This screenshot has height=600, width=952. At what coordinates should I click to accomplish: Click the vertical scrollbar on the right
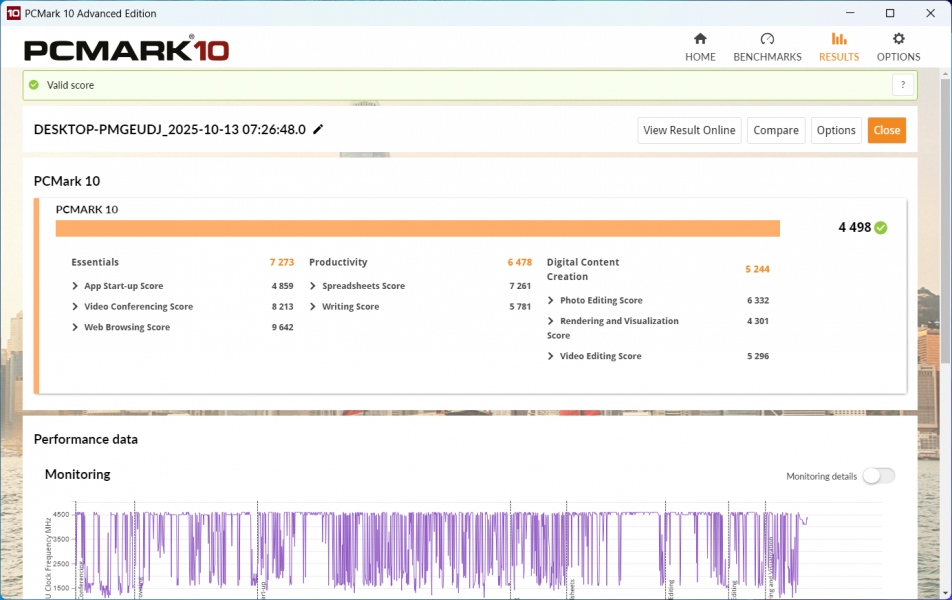945,300
